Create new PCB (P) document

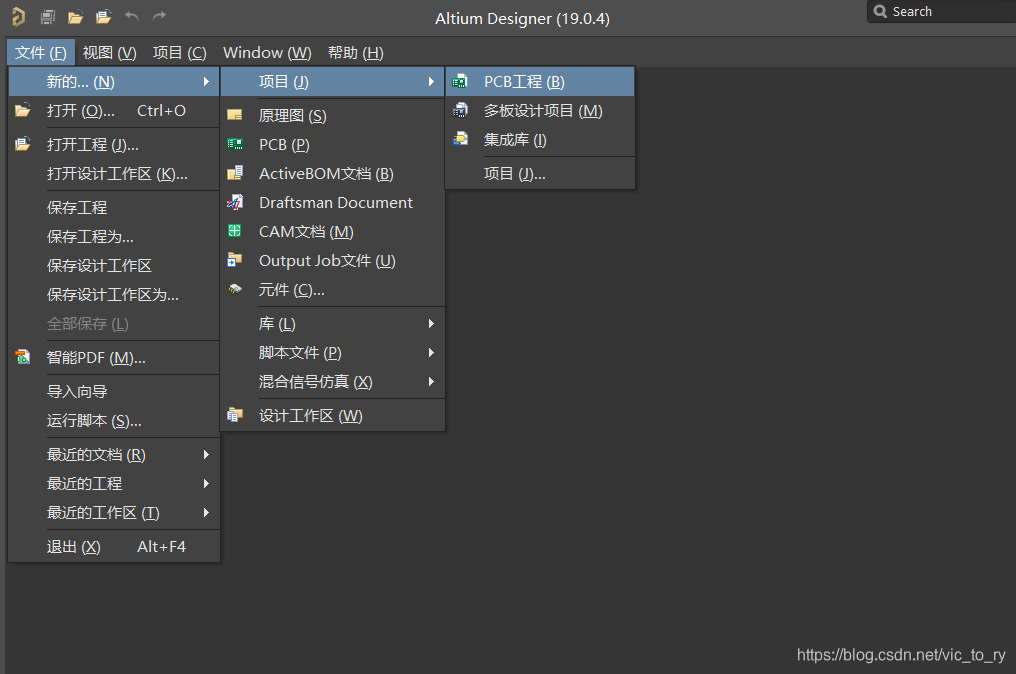(x=332, y=145)
